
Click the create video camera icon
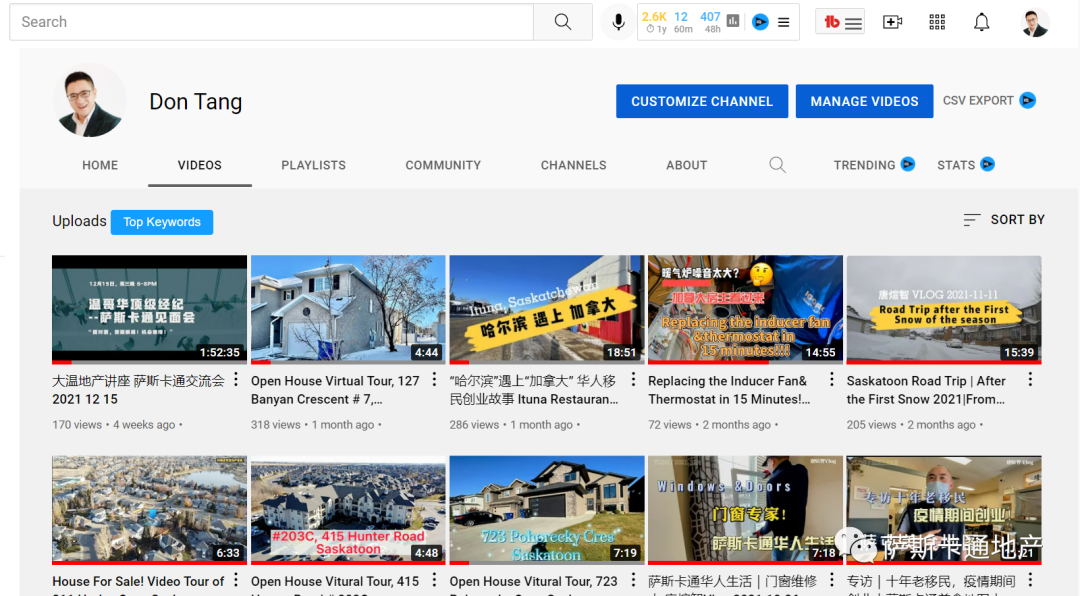coord(893,22)
